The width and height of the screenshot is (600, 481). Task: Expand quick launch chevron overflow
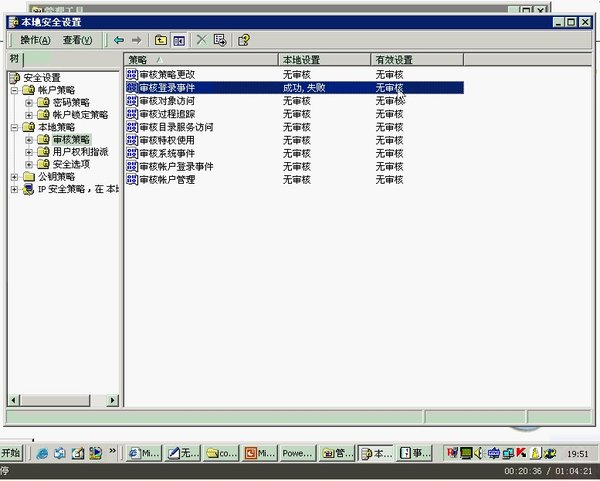coord(112,451)
